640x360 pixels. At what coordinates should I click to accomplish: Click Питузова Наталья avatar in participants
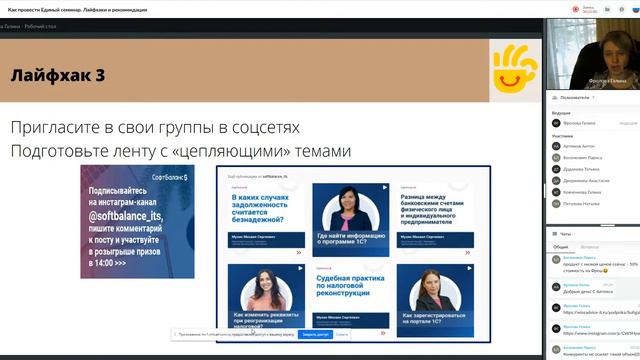tap(556, 204)
